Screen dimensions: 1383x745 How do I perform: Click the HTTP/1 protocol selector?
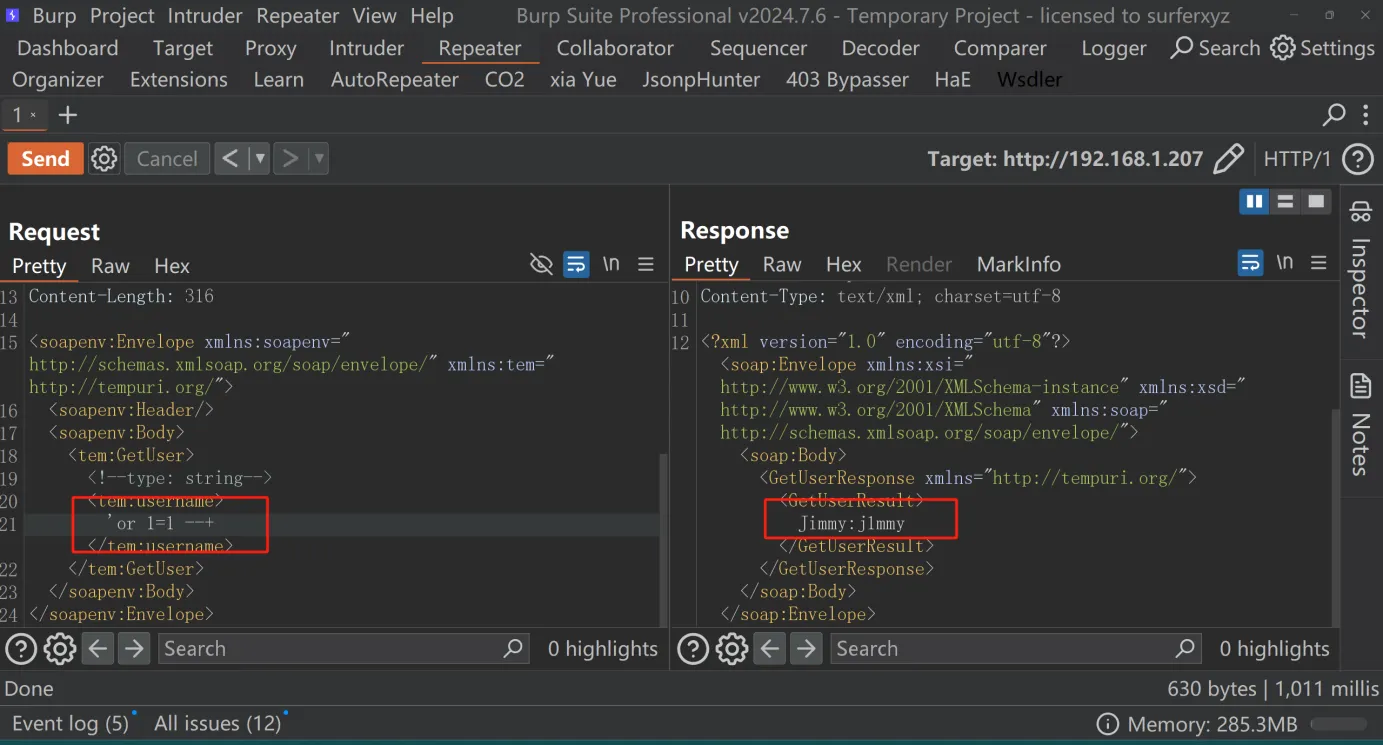[x=1297, y=159]
